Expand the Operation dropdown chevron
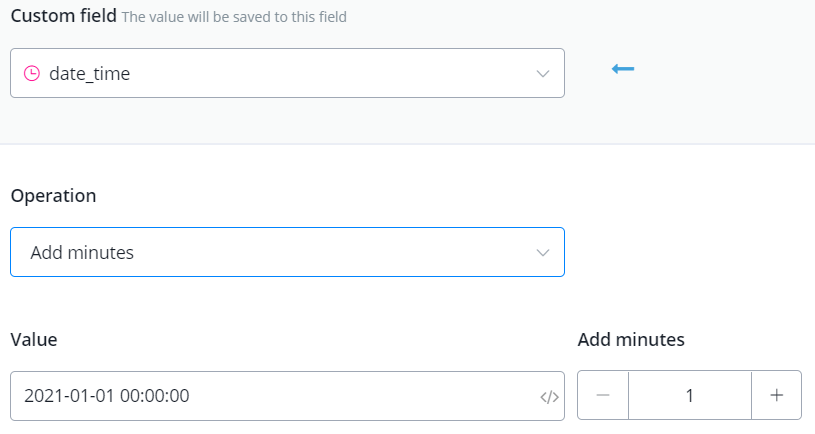The width and height of the screenshot is (815, 434). 543,253
